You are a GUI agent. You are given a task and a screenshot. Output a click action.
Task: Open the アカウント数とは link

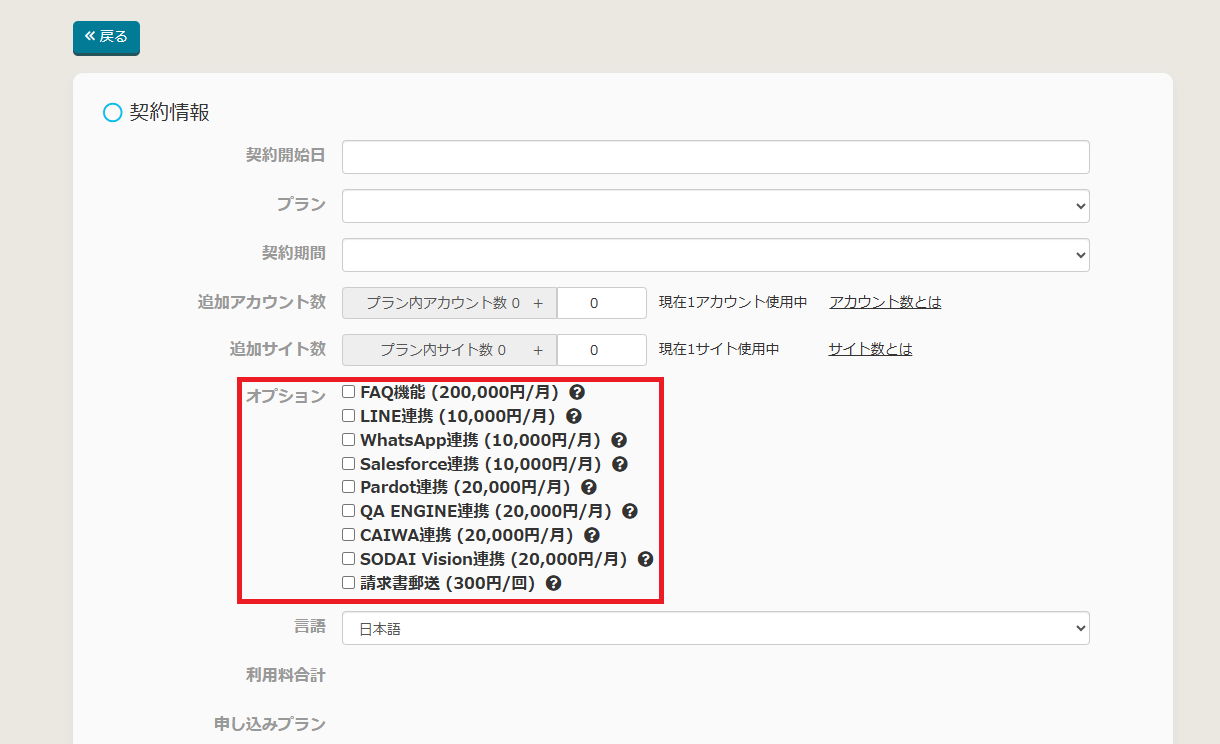click(x=885, y=302)
